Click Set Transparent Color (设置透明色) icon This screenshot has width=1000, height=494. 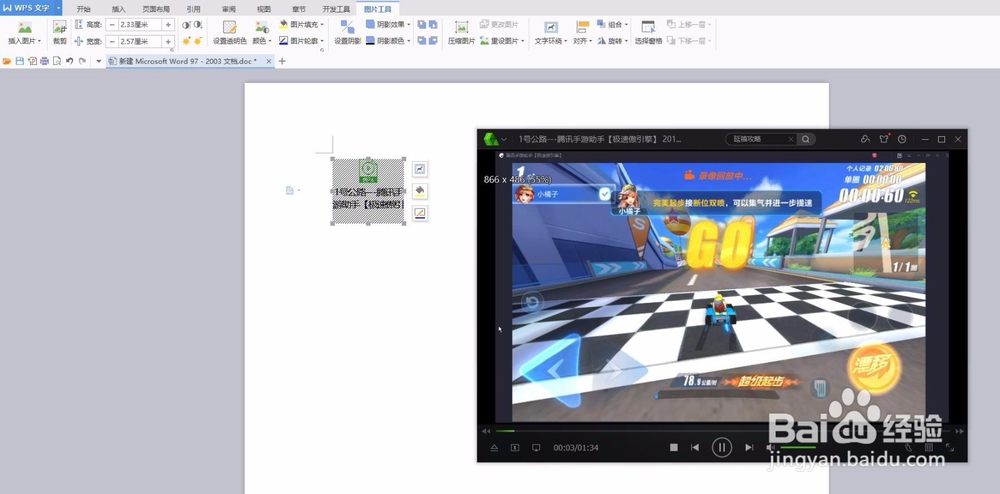click(230, 27)
